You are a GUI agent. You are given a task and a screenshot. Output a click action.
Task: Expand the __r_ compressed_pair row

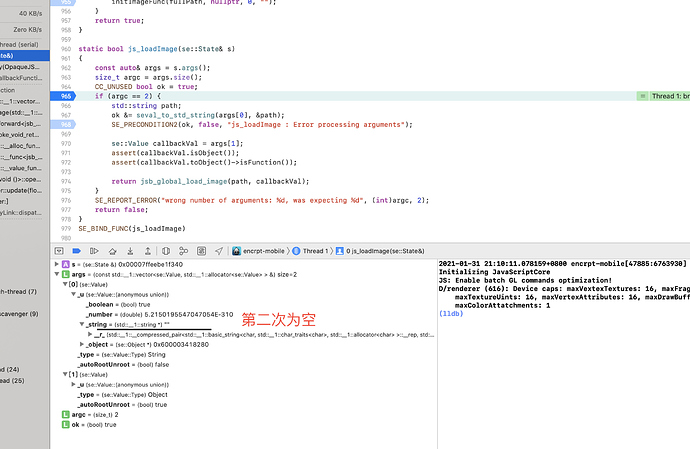(90, 335)
